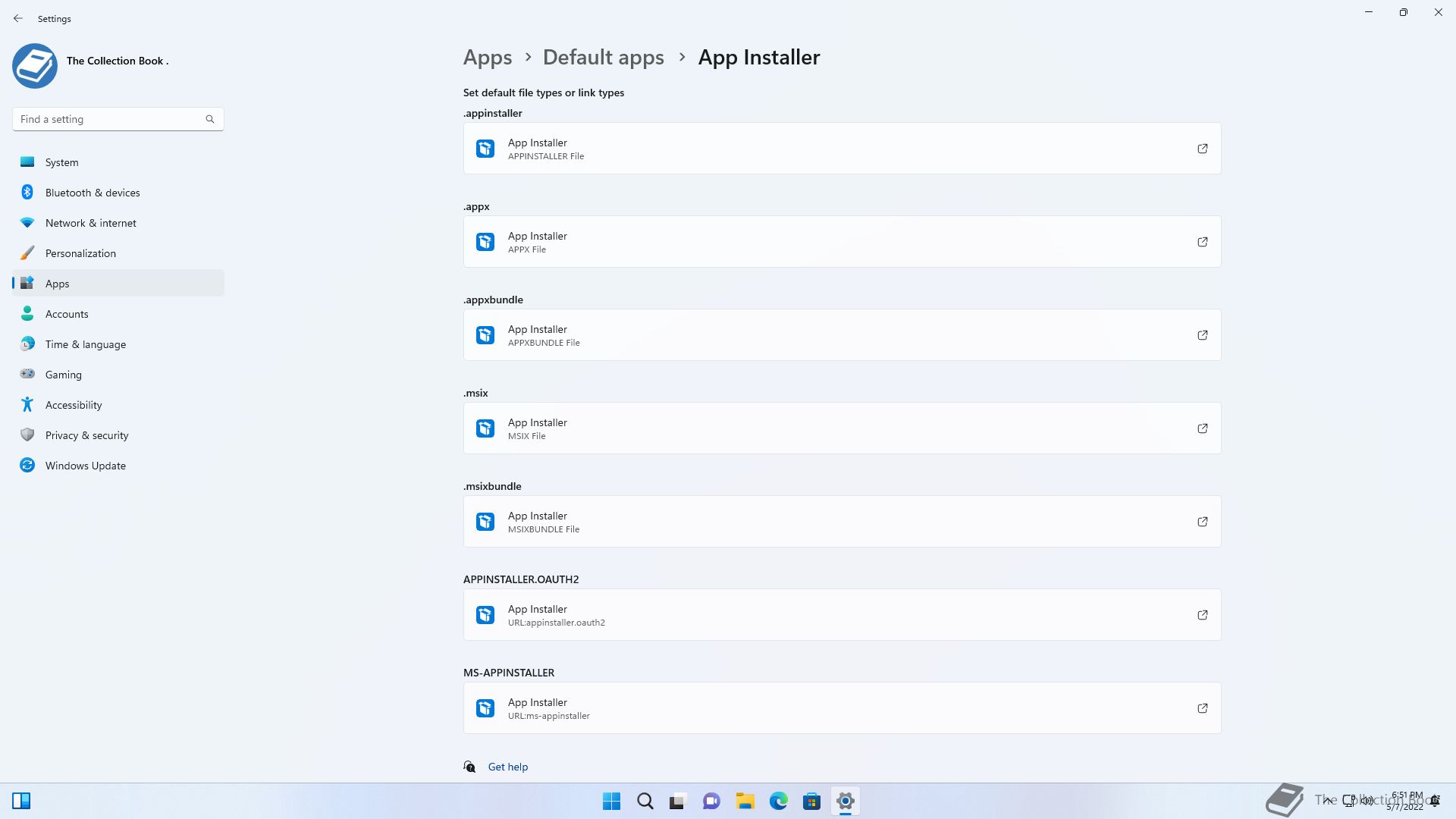Image resolution: width=1456 pixels, height=819 pixels.
Task: Open The Collection Book profile avatar
Action: tap(35, 66)
